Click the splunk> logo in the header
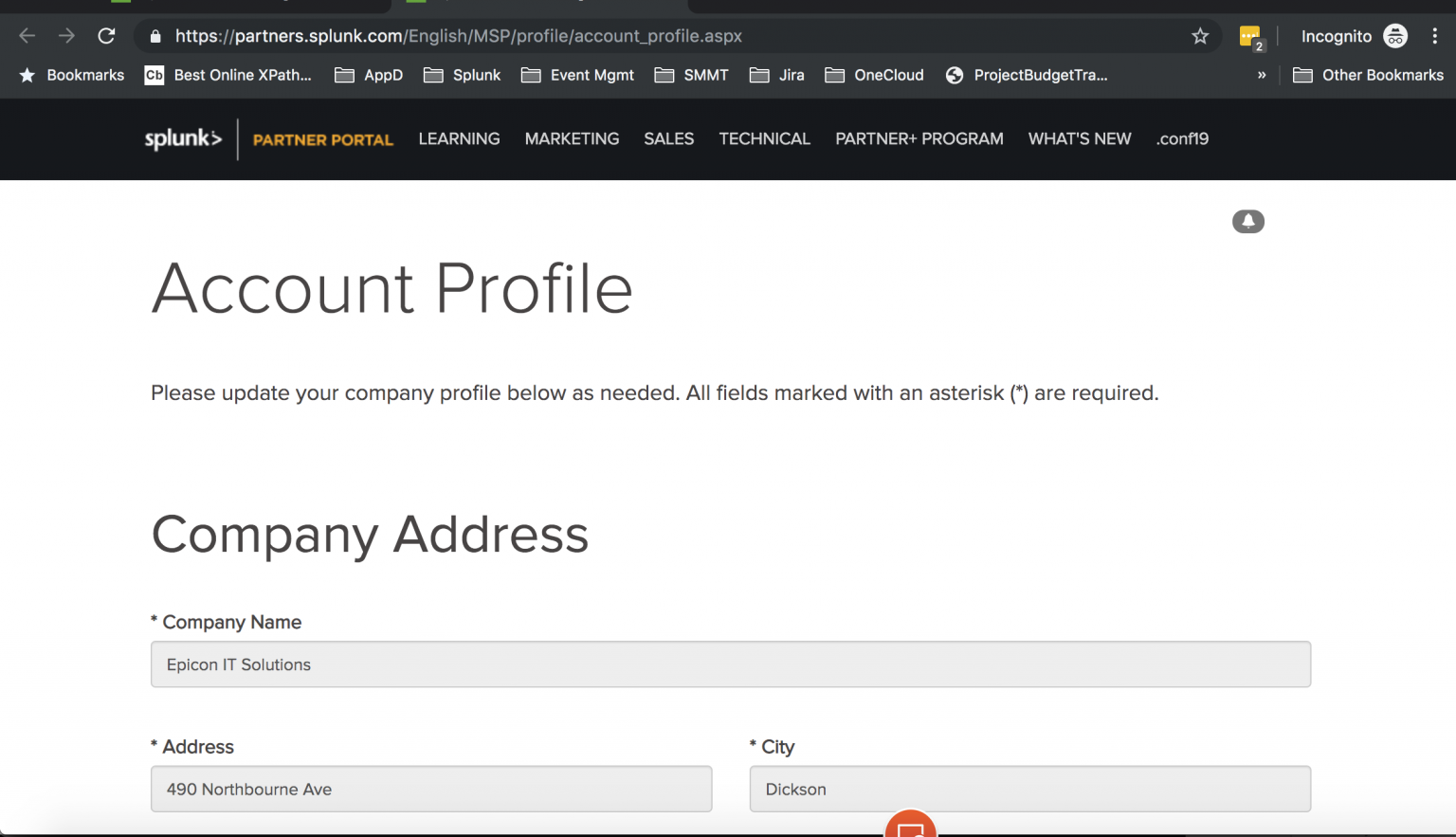Screen dimensions: 1456x837 183,138
